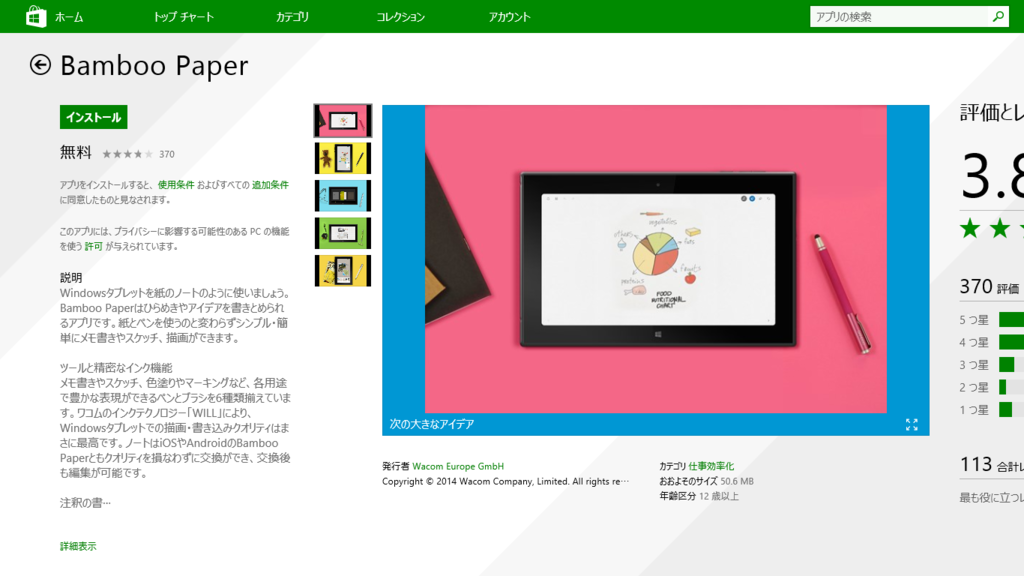Click the search magnifier icon

(x=998, y=16)
